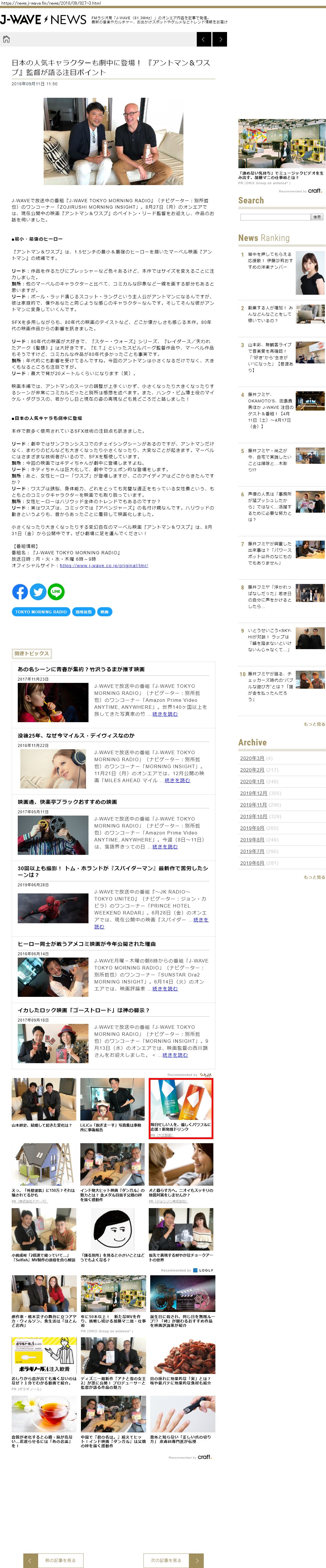Click もっと見る under the Archive list
This screenshot has width=326, height=1568.
314,877
